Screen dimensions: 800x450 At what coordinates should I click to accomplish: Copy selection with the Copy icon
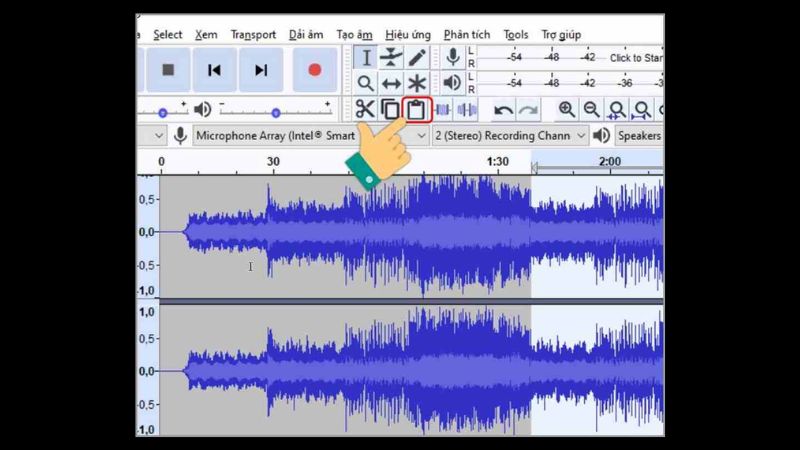391,110
